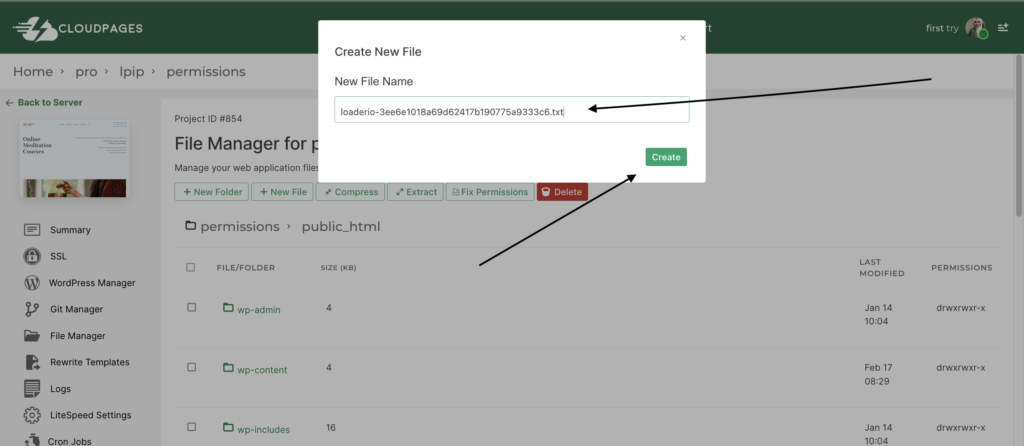The width and height of the screenshot is (1024, 446).
Task: Click wp-content date Feb 17 08:29
Action: 878,374
